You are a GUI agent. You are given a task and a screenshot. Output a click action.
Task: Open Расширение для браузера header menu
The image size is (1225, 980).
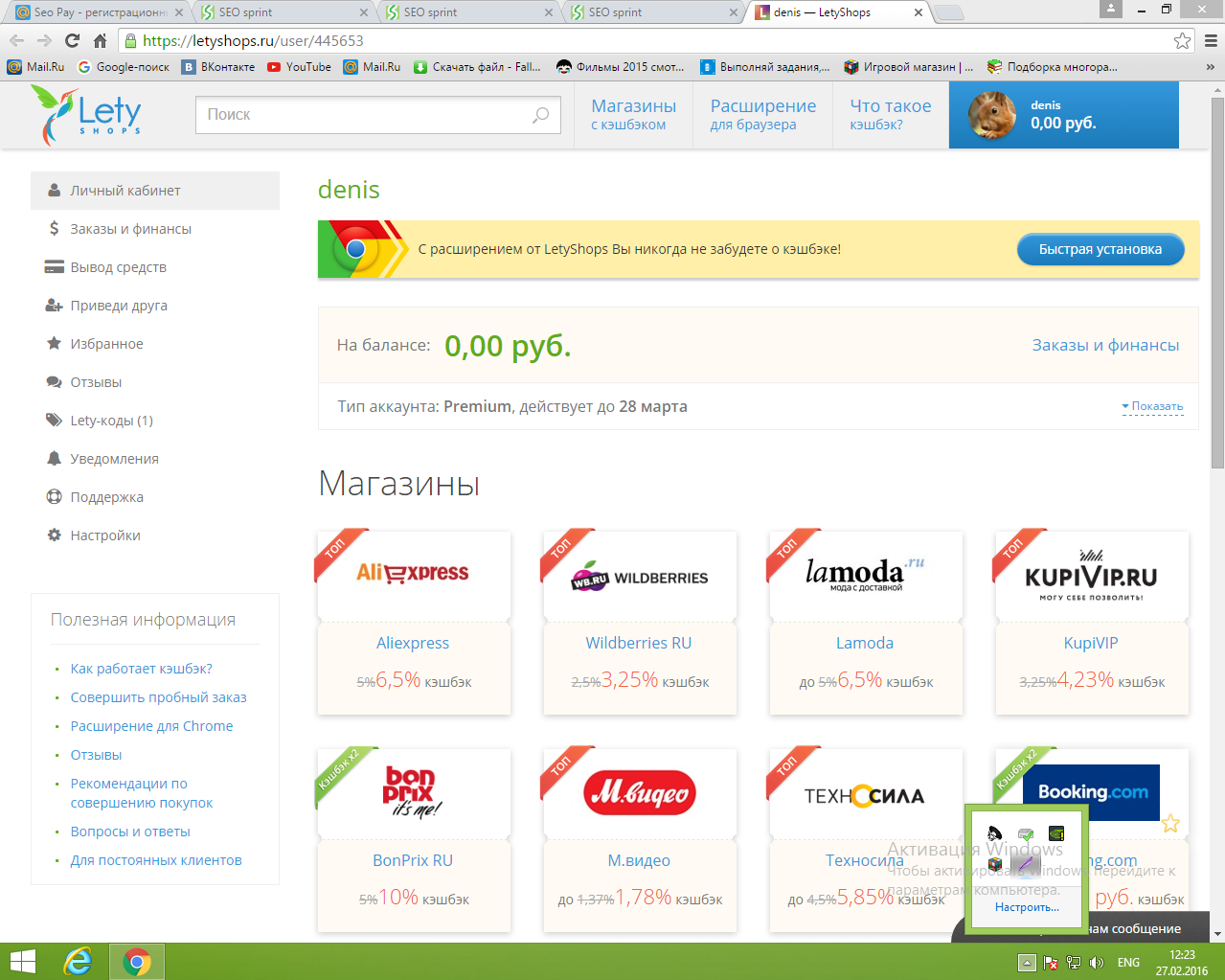(762, 114)
